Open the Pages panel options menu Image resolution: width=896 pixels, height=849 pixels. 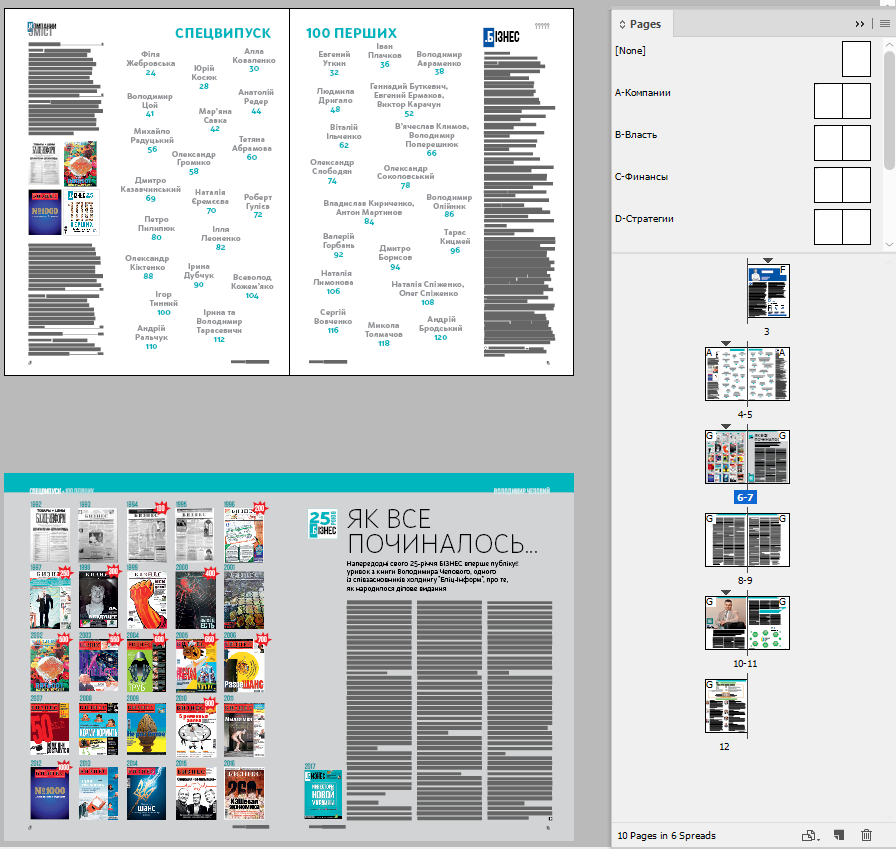tap(885, 24)
